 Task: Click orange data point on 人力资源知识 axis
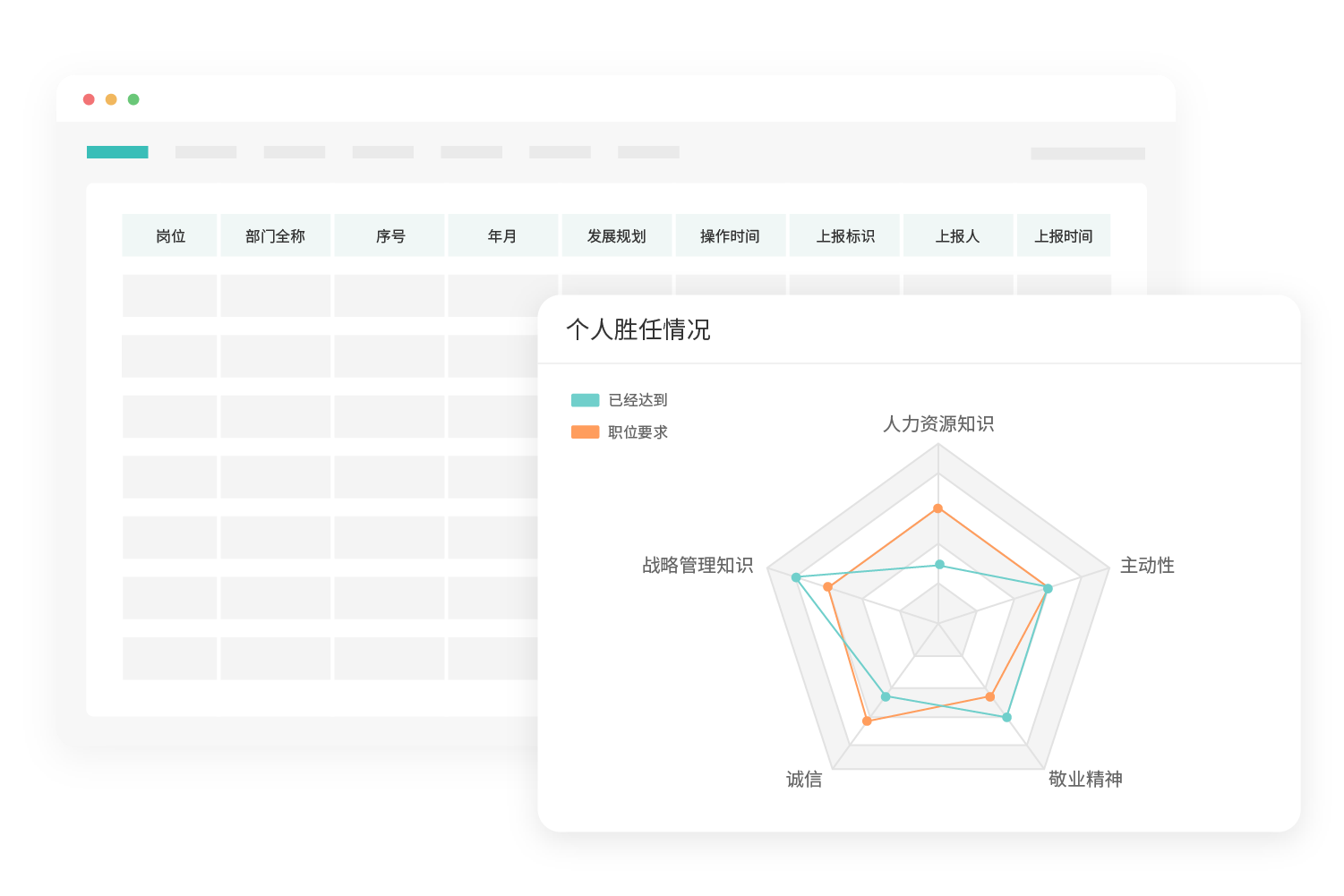point(938,508)
